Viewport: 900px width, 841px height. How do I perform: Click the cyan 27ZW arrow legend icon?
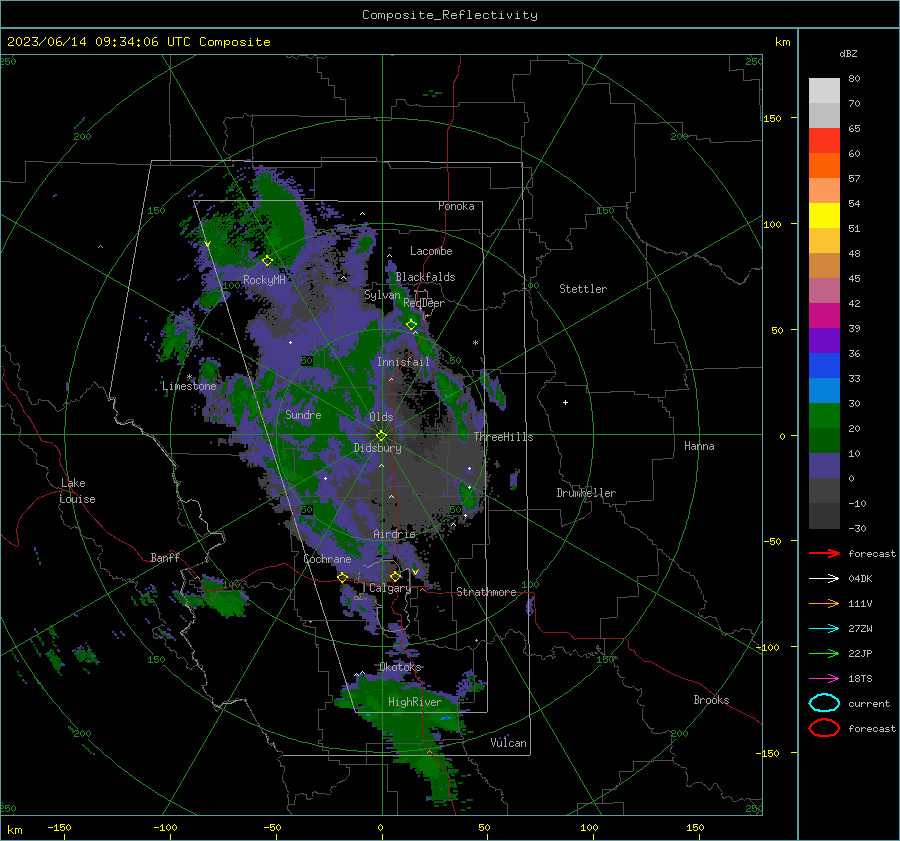824,629
